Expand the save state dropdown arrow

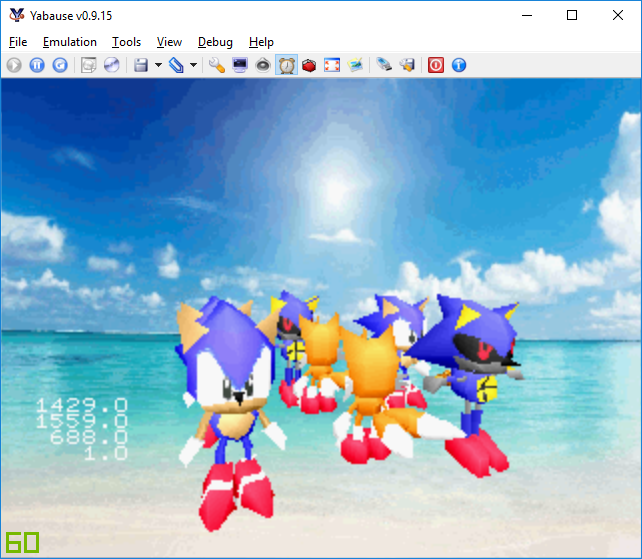tap(158, 65)
